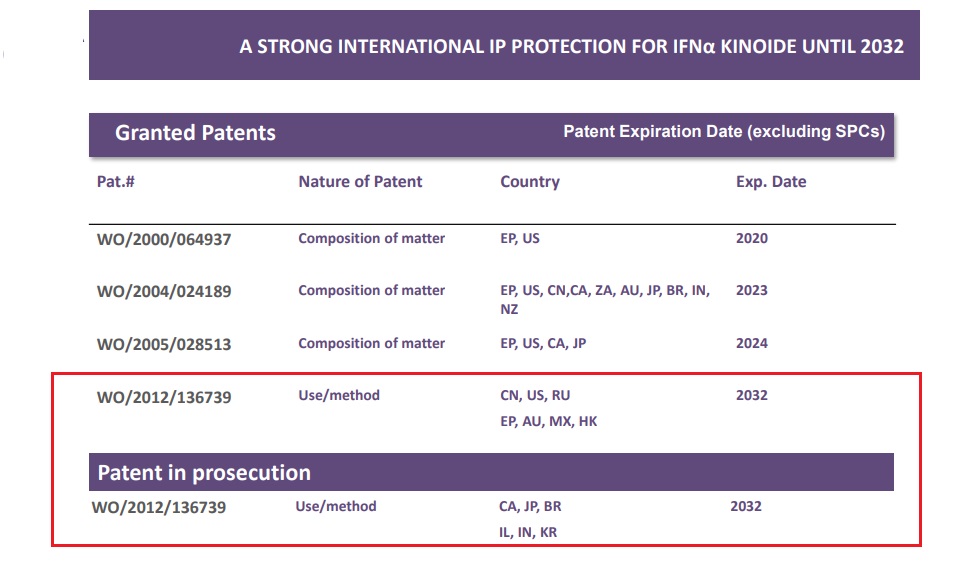Click the CN, US, RU country list

[x=535, y=395]
